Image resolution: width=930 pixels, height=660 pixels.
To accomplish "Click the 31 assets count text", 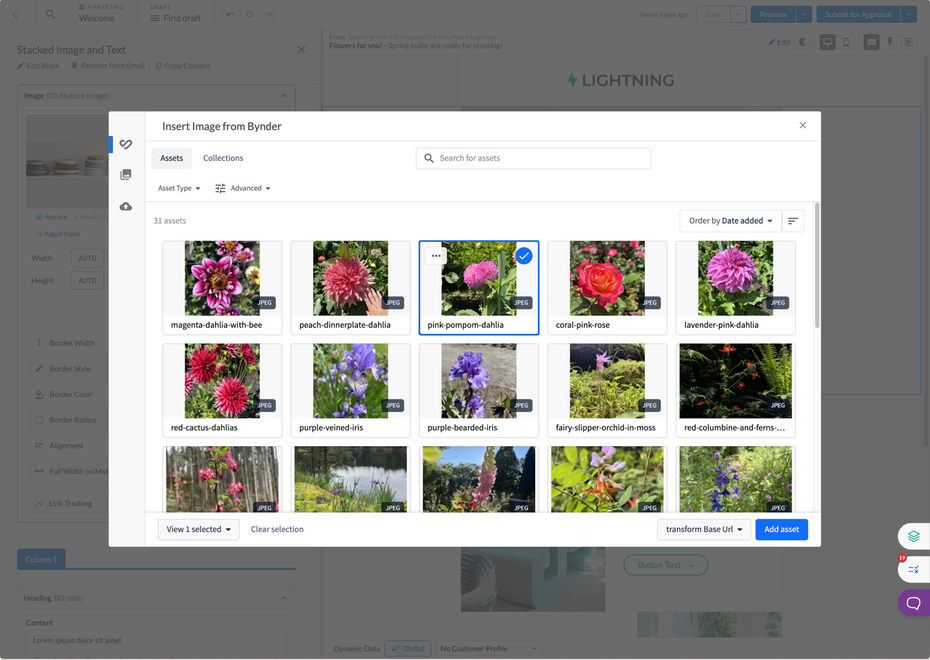I will coord(170,221).
